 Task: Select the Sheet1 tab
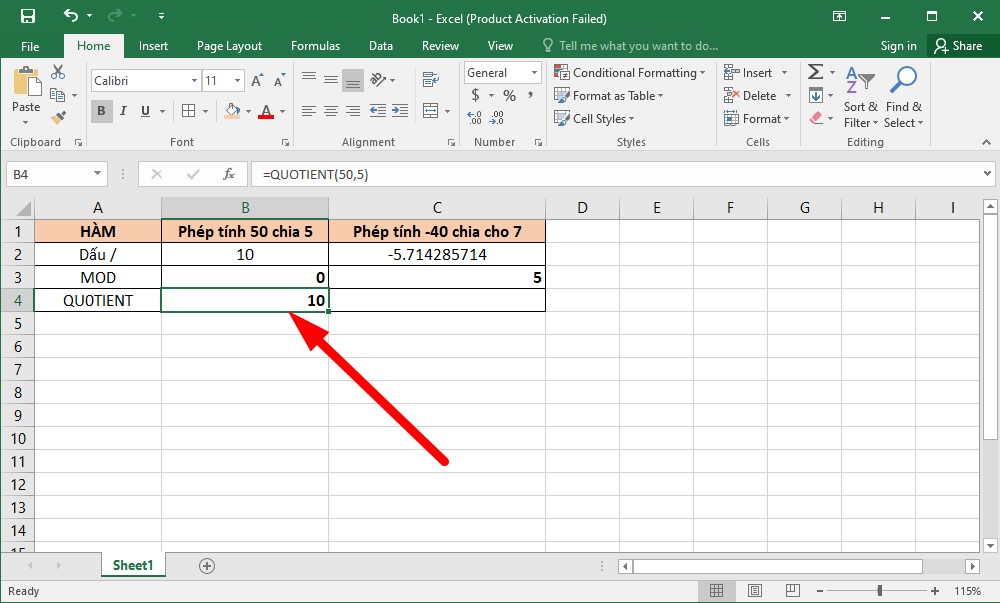click(x=133, y=565)
